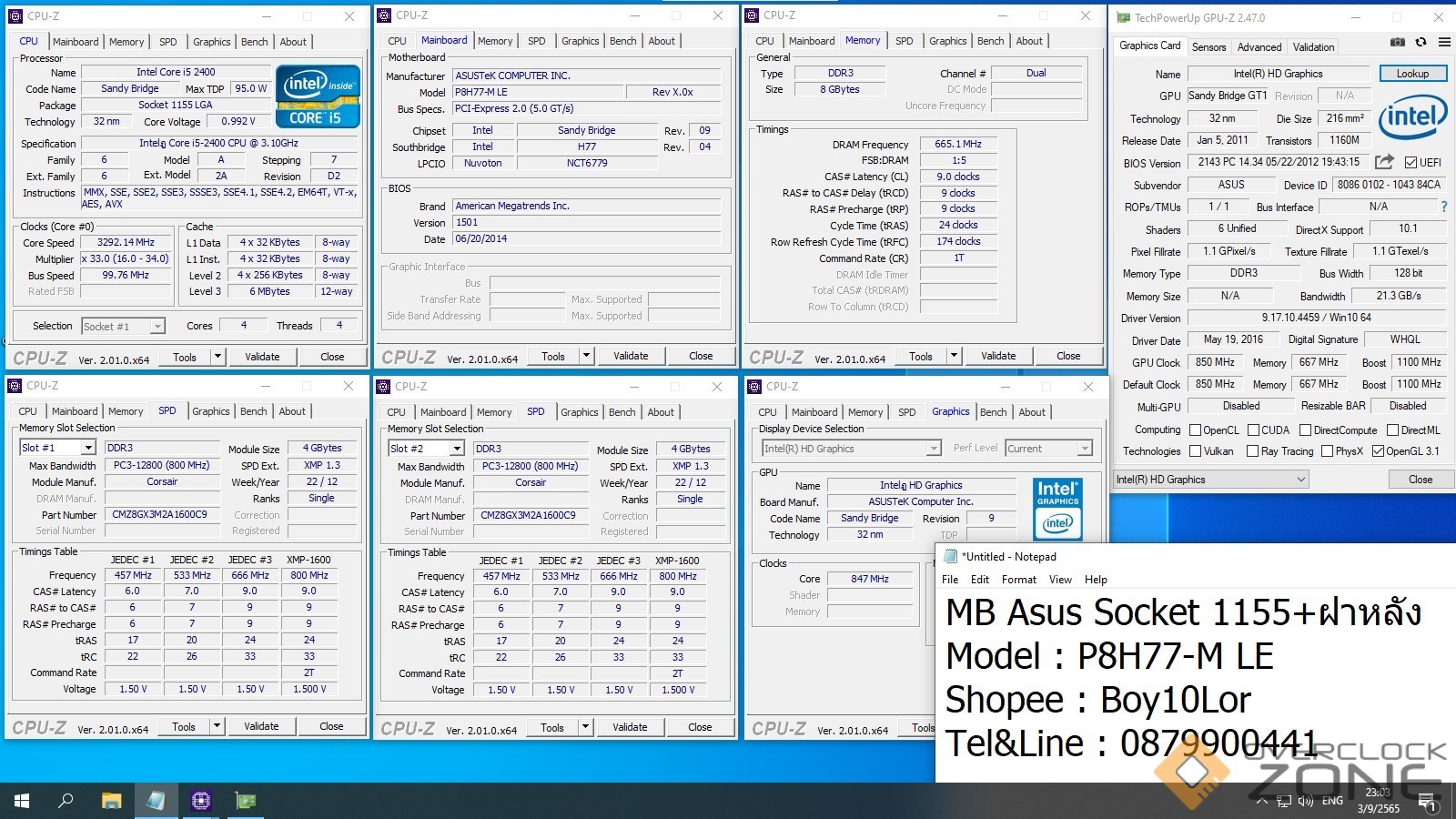1456x819 pixels.
Task: Open the Intel(R) HD Graphics dropdown in GPU-Z
Action: (x=1211, y=480)
